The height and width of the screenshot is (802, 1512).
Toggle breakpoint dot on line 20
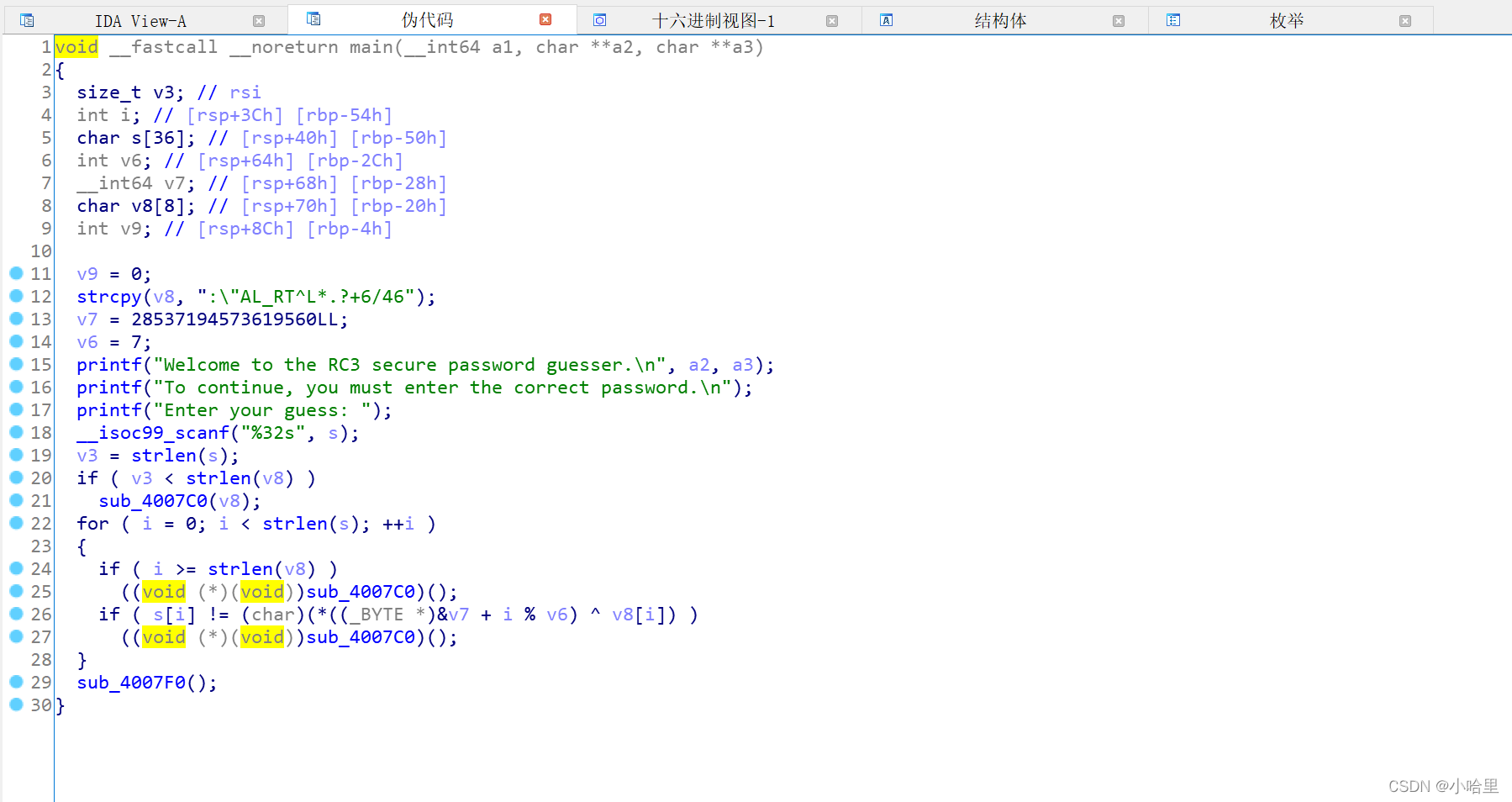coord(16,477)
